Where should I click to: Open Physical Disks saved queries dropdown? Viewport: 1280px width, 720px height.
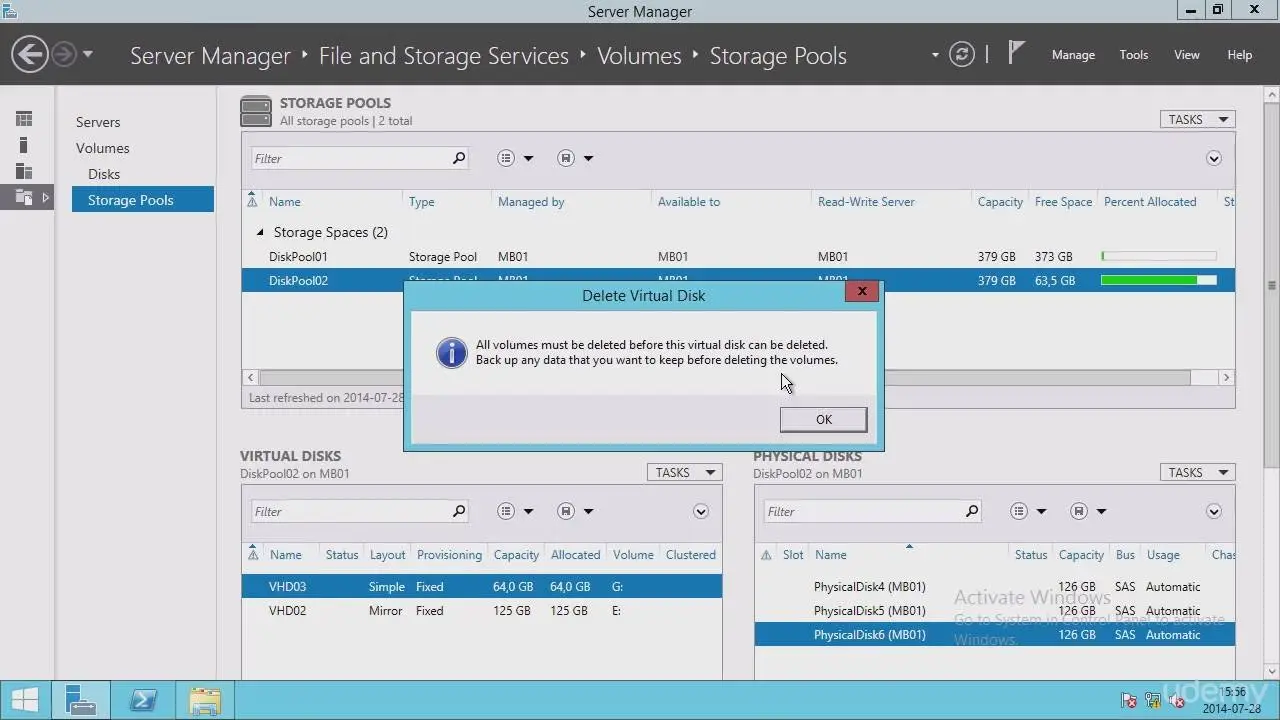[x=1088, y=511]
